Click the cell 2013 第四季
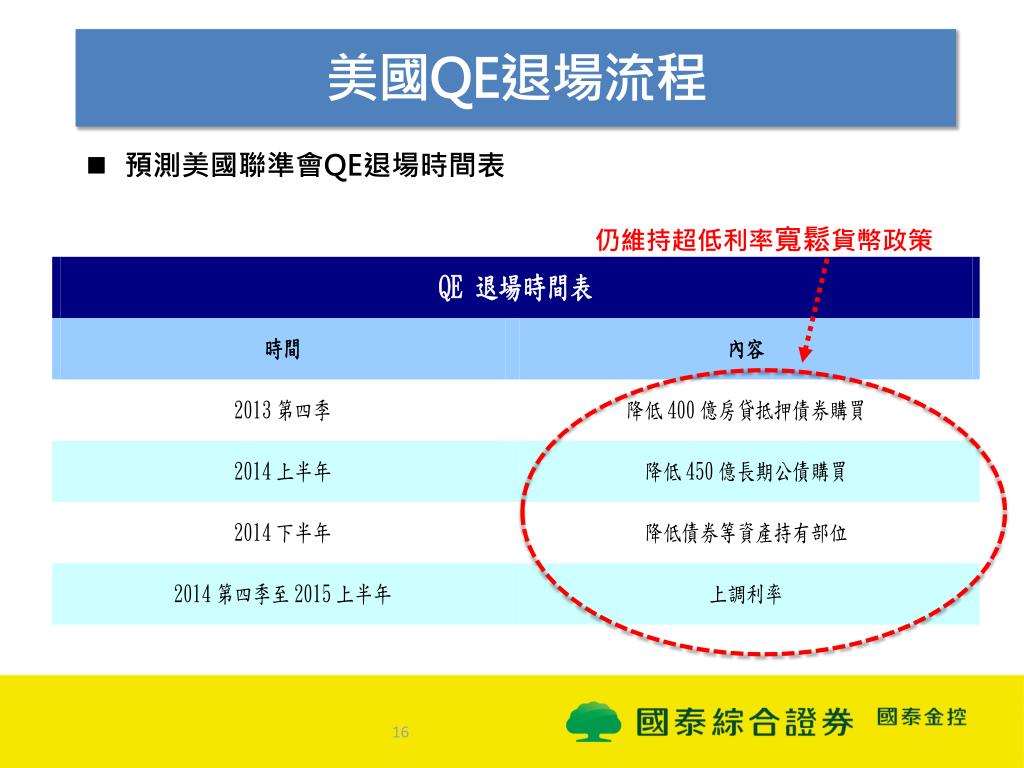Screen dimensions: 1024x768 (x=282, y=410)
